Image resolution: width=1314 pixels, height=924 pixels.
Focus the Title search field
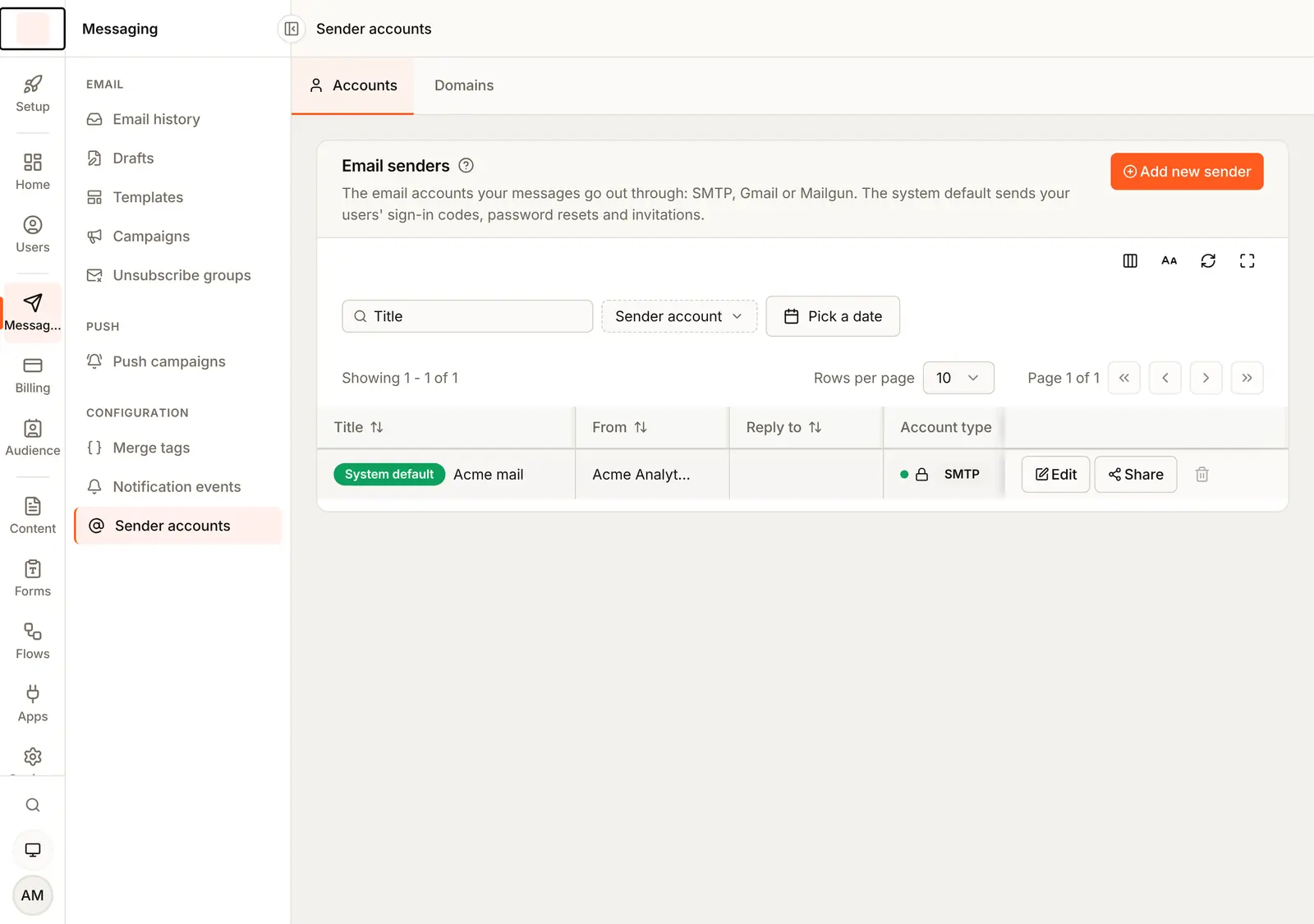click(x=467, y=316)
